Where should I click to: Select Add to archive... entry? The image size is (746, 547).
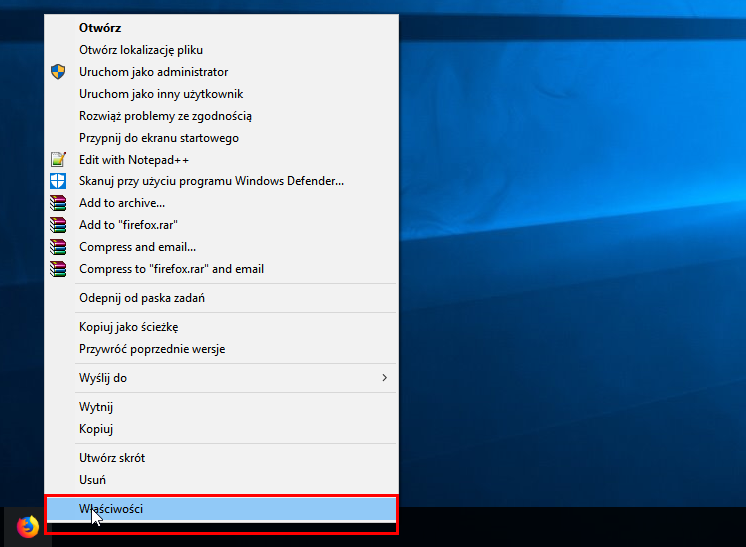pyautogui.click(x=221, y=203)
